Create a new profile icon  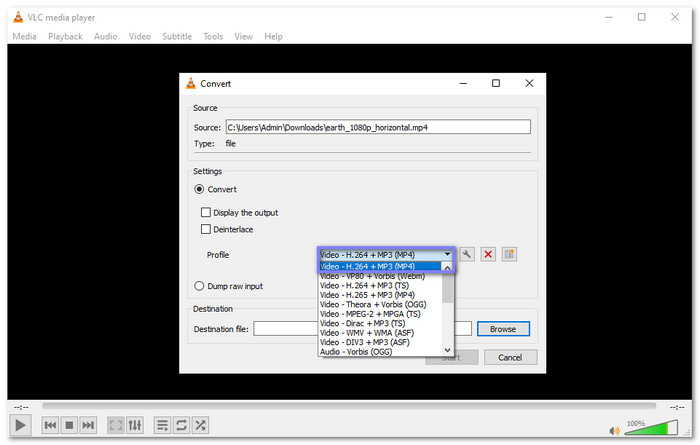509,254
